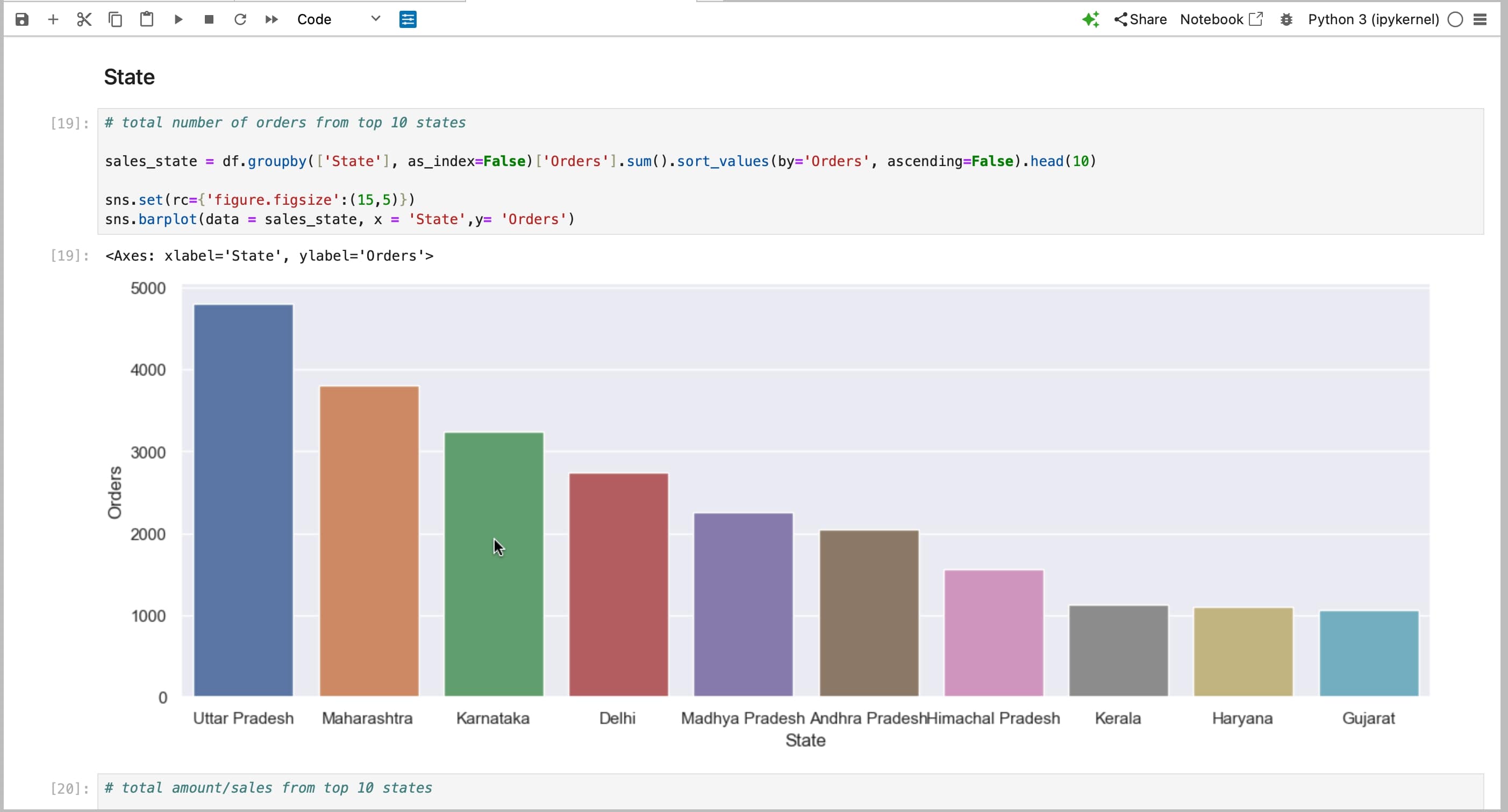This screenshot has height=812, width=1508.
Task: Cut the selected cell with the scissors icon
Action: [x=84, y=19]
